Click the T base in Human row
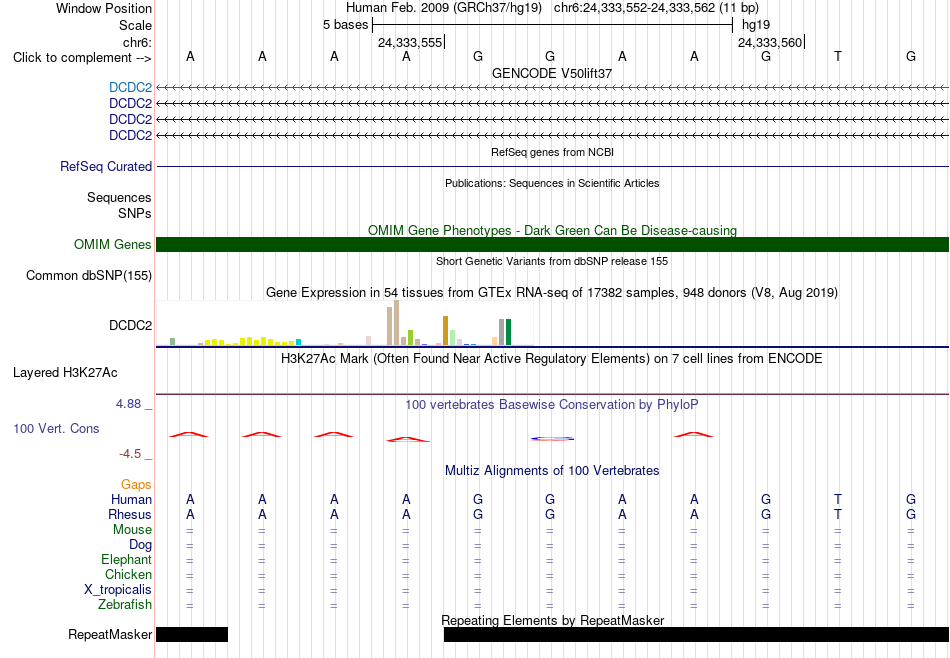 tap(838, 499)
